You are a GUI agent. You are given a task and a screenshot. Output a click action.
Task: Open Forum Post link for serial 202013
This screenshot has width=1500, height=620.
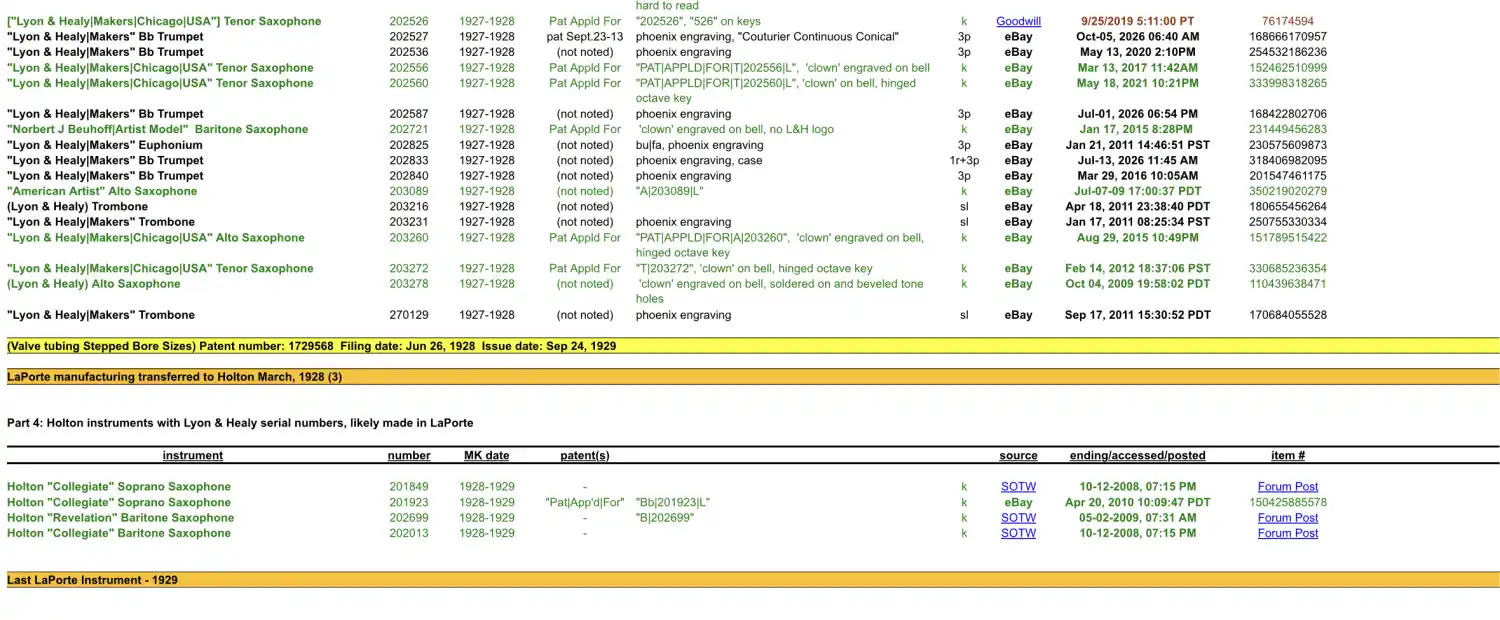1288,534
